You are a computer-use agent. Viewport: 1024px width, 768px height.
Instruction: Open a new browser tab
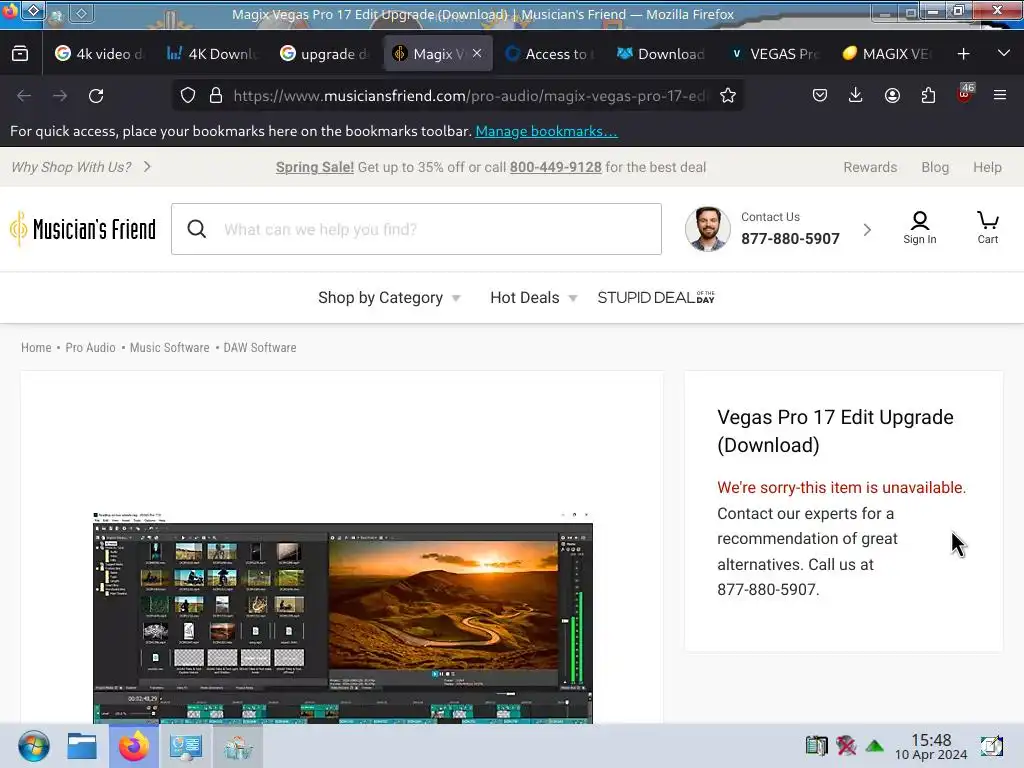click(963, 54)
